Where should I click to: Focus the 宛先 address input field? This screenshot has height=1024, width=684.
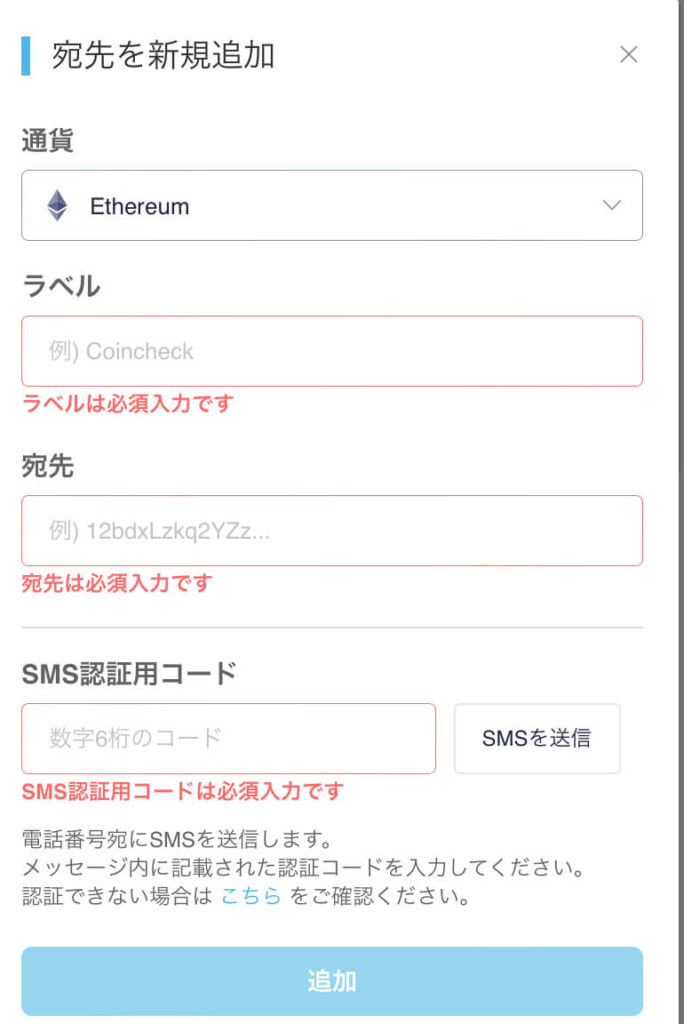(x=332, y=530)
